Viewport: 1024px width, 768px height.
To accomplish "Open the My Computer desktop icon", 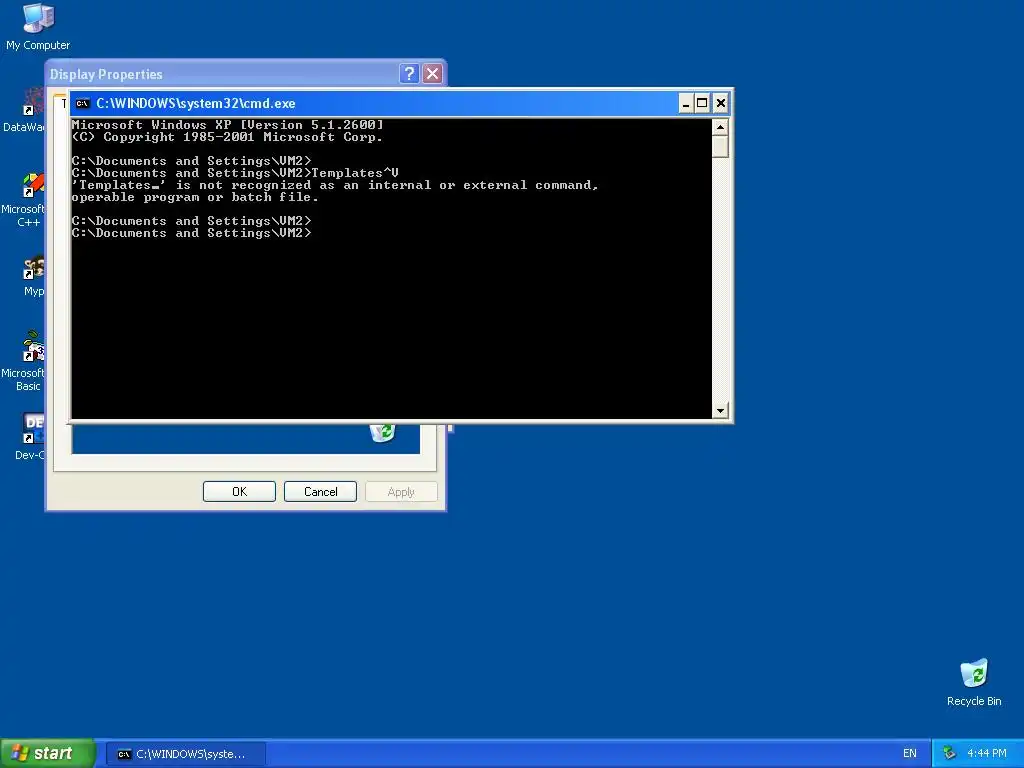I will 38,26.
